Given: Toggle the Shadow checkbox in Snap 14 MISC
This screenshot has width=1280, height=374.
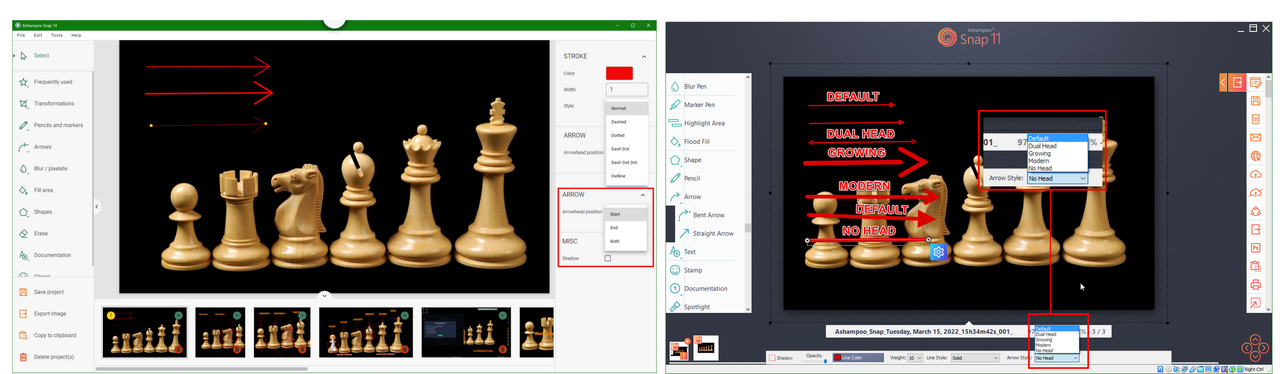Looking at the screenshot, I should [608, 258].
